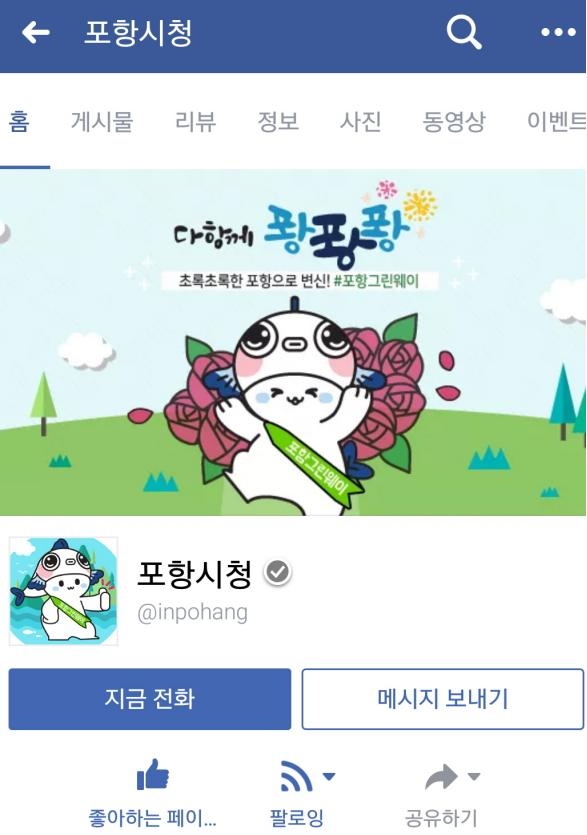Open the search magnifier icon
This screenshot has width=587, height=835.
464,32
